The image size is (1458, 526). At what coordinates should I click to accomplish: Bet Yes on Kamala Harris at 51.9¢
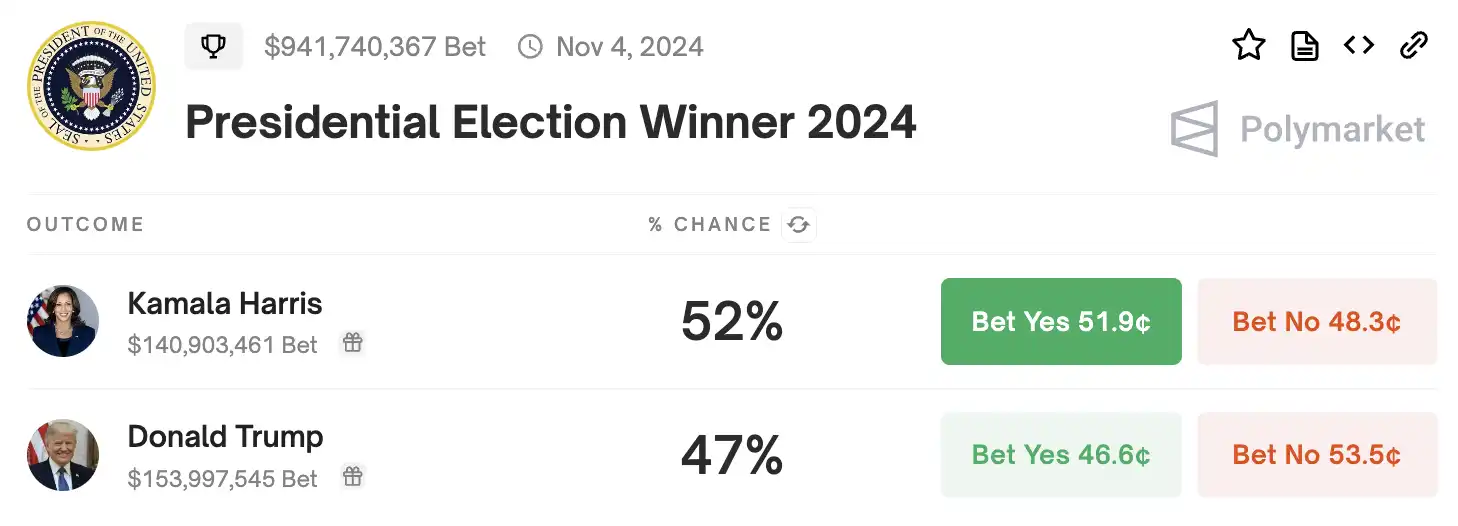point(1061,321)
